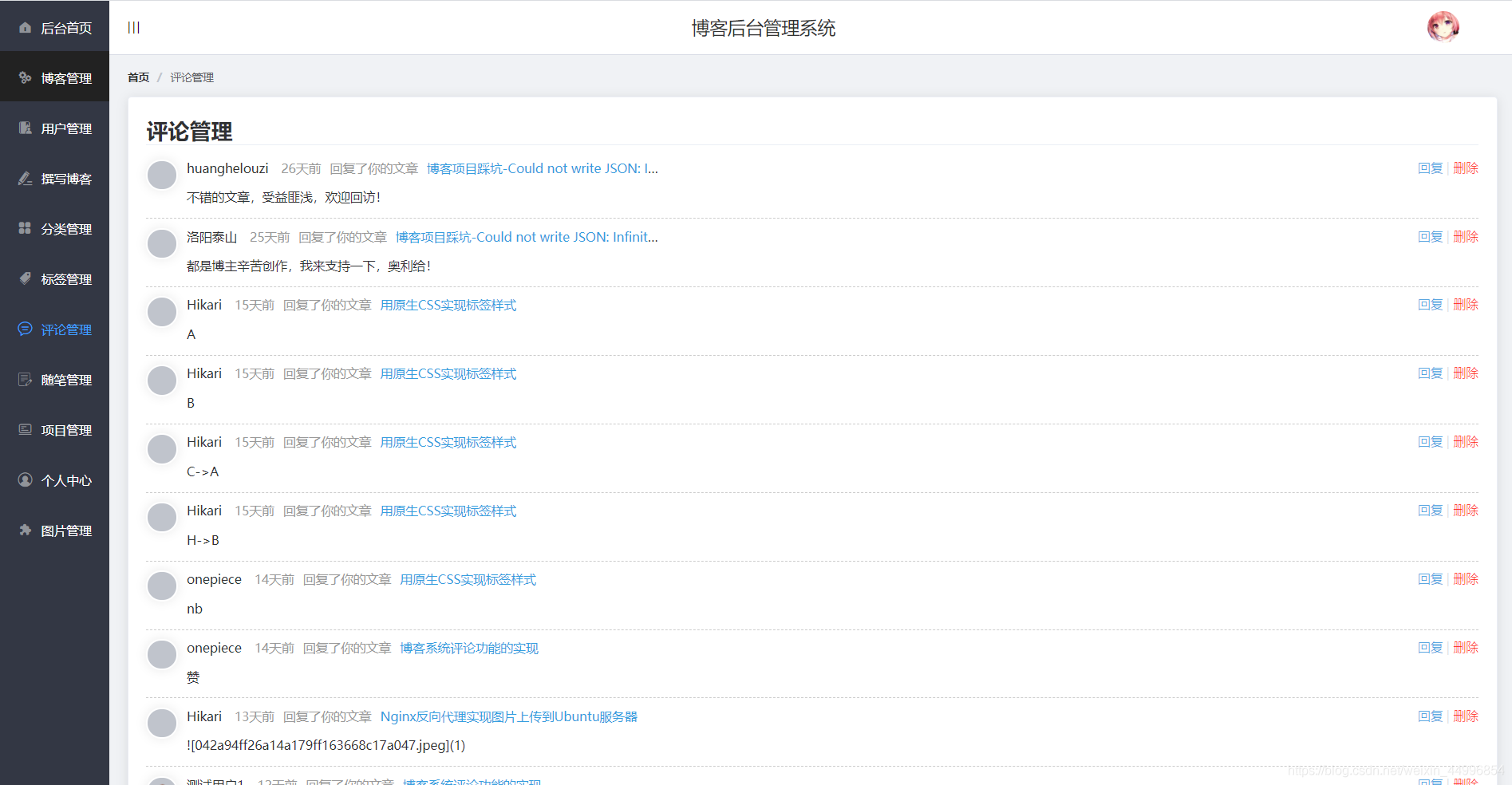Open 博客管理 menu item
The image size is (1512, 785).
point(54,78)
